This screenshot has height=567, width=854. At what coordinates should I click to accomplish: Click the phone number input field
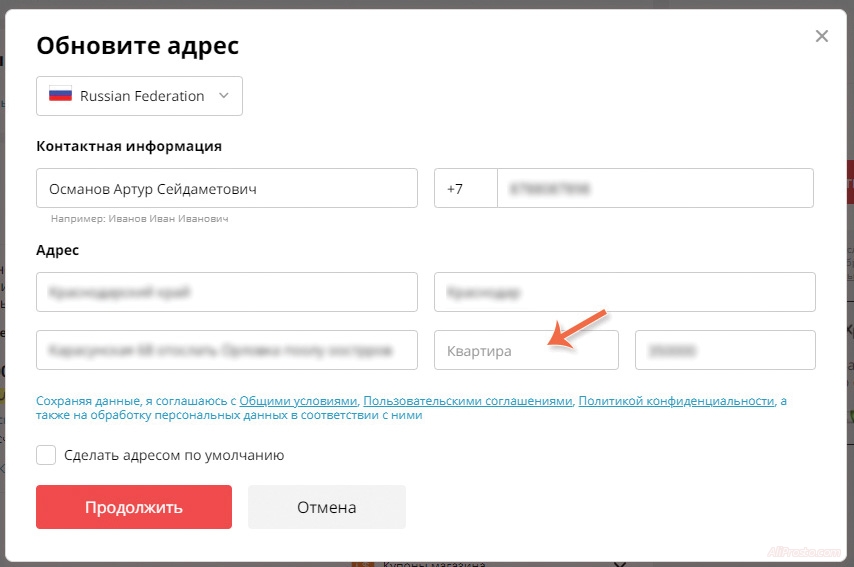click(x=655, y=188)
